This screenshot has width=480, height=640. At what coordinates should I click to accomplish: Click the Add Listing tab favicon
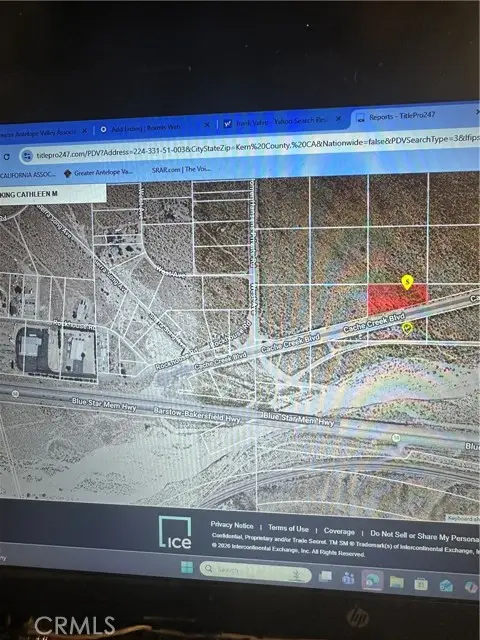coord(104,129)
